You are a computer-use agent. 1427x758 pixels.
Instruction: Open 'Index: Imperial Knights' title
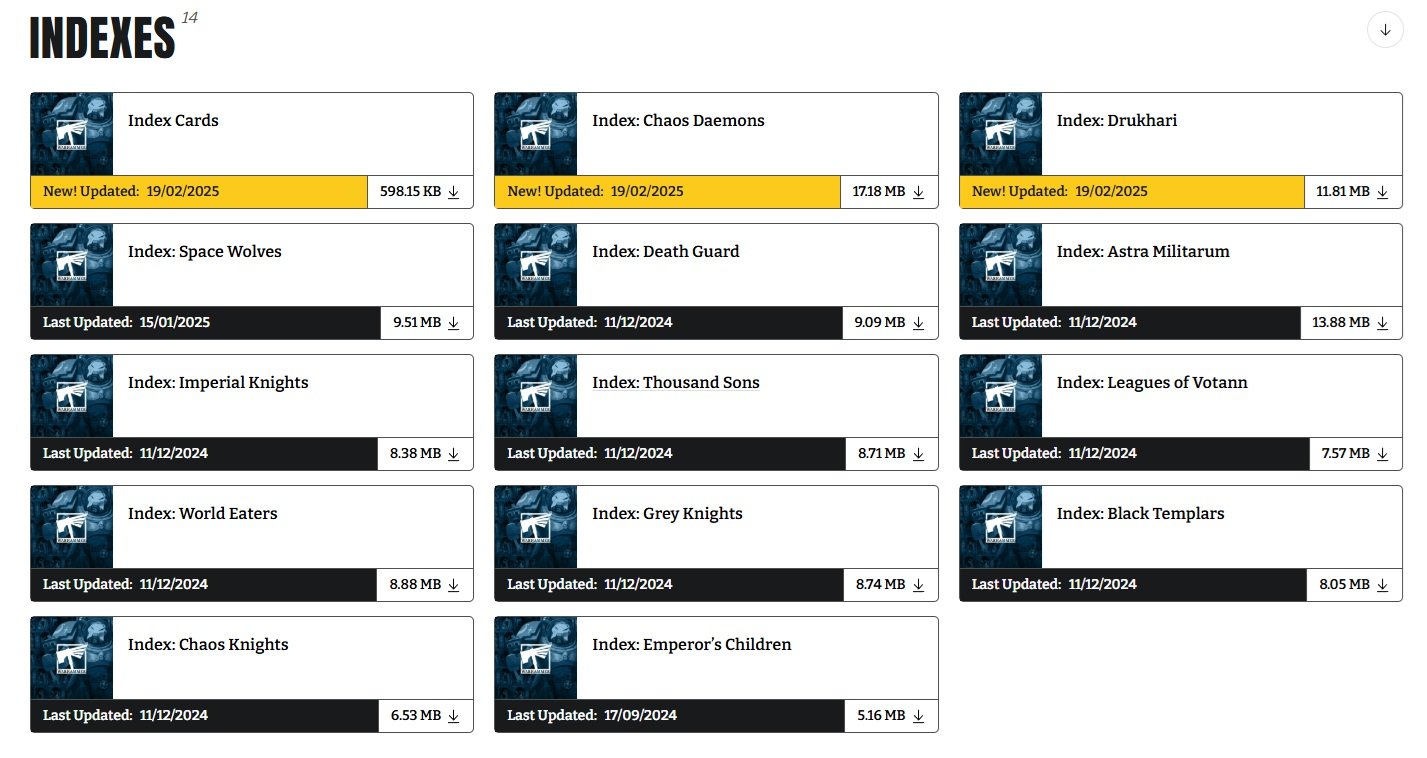(218, 383)
